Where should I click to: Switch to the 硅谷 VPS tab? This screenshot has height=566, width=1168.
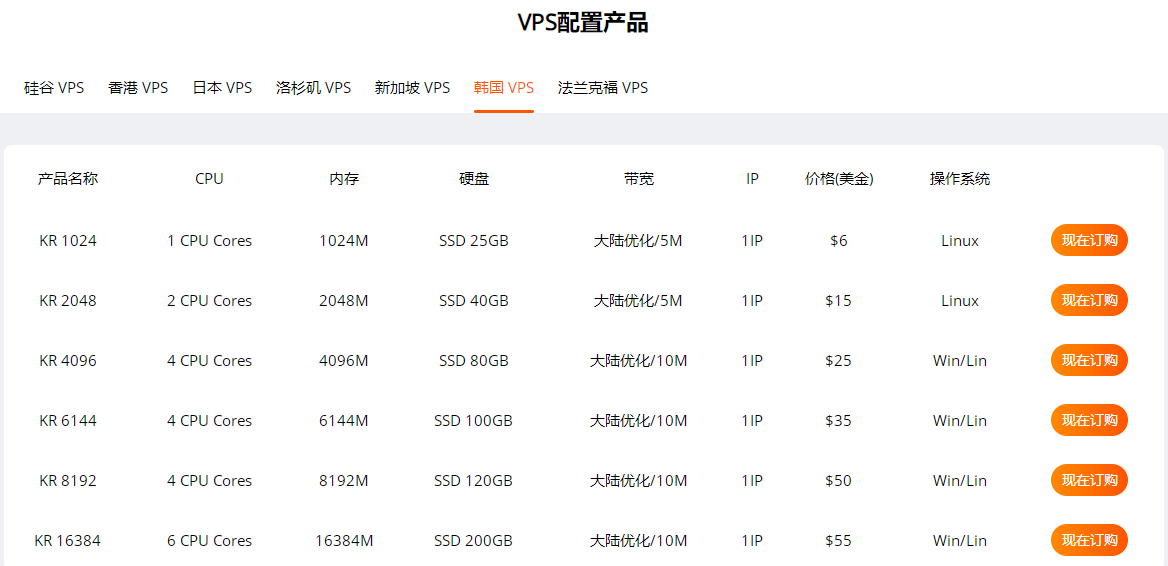point(54,88)
